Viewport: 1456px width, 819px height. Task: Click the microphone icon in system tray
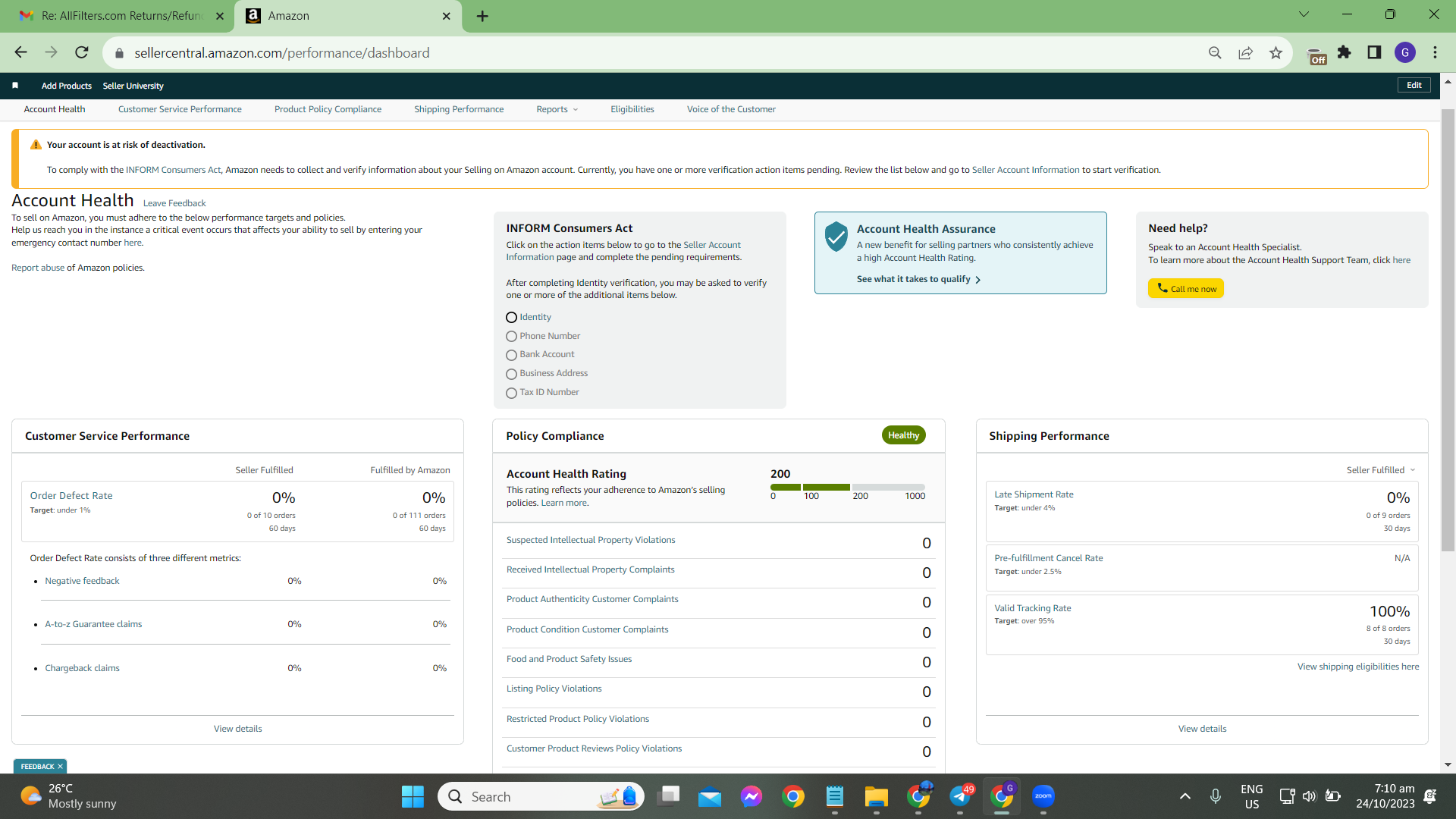point(1216,796)
